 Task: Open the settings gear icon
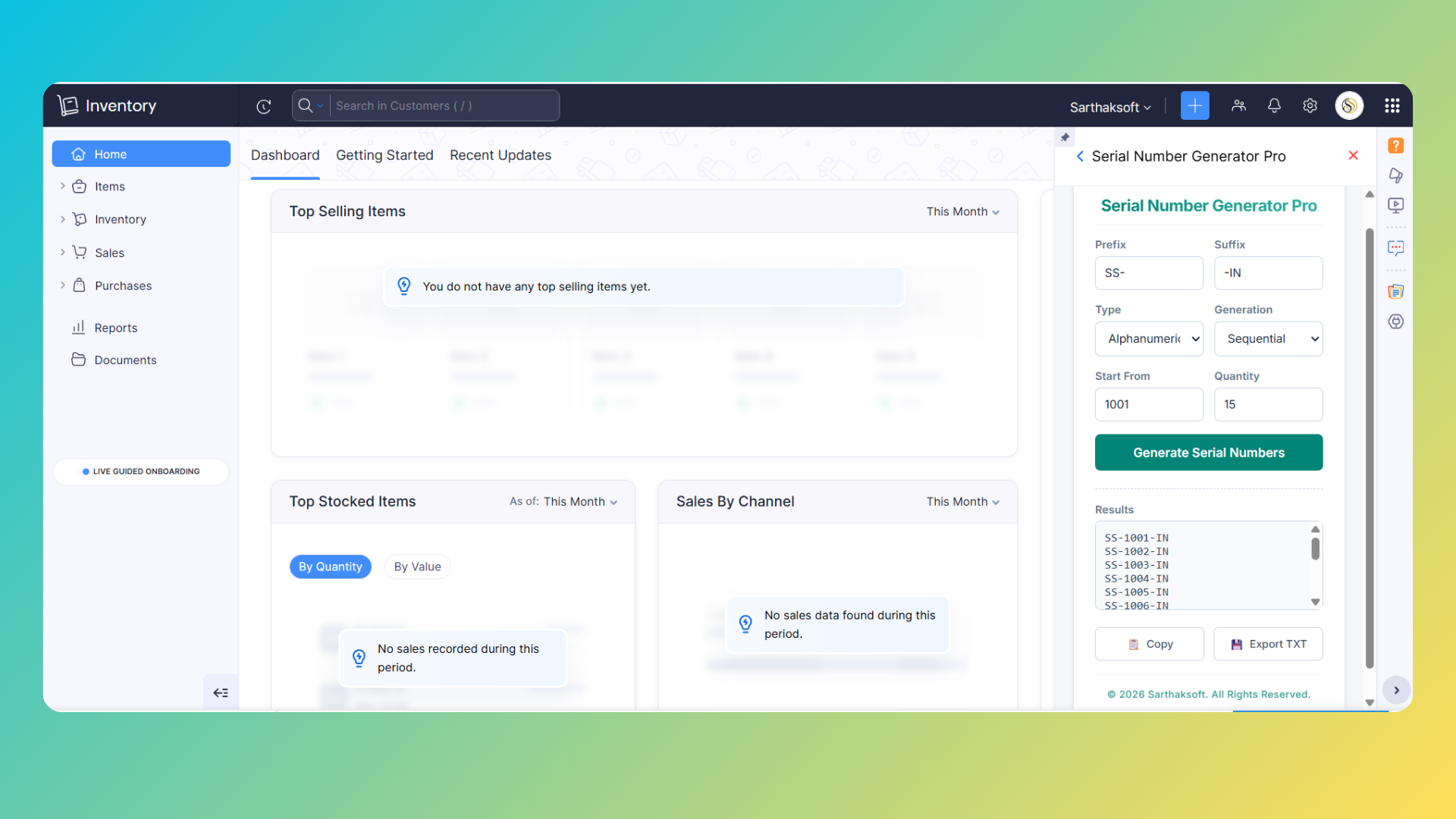[x=1310, y=106]
